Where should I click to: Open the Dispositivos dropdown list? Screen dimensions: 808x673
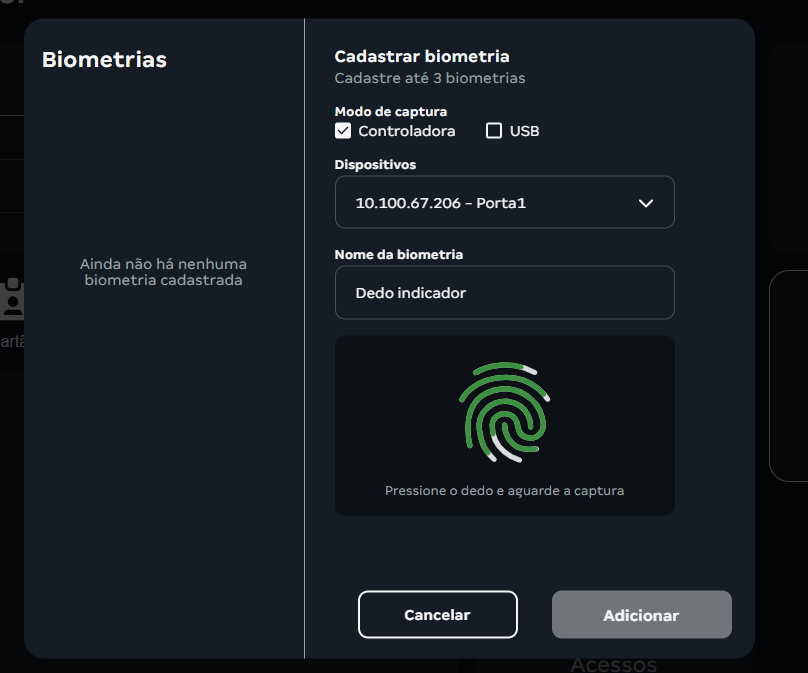coord(504,203)
